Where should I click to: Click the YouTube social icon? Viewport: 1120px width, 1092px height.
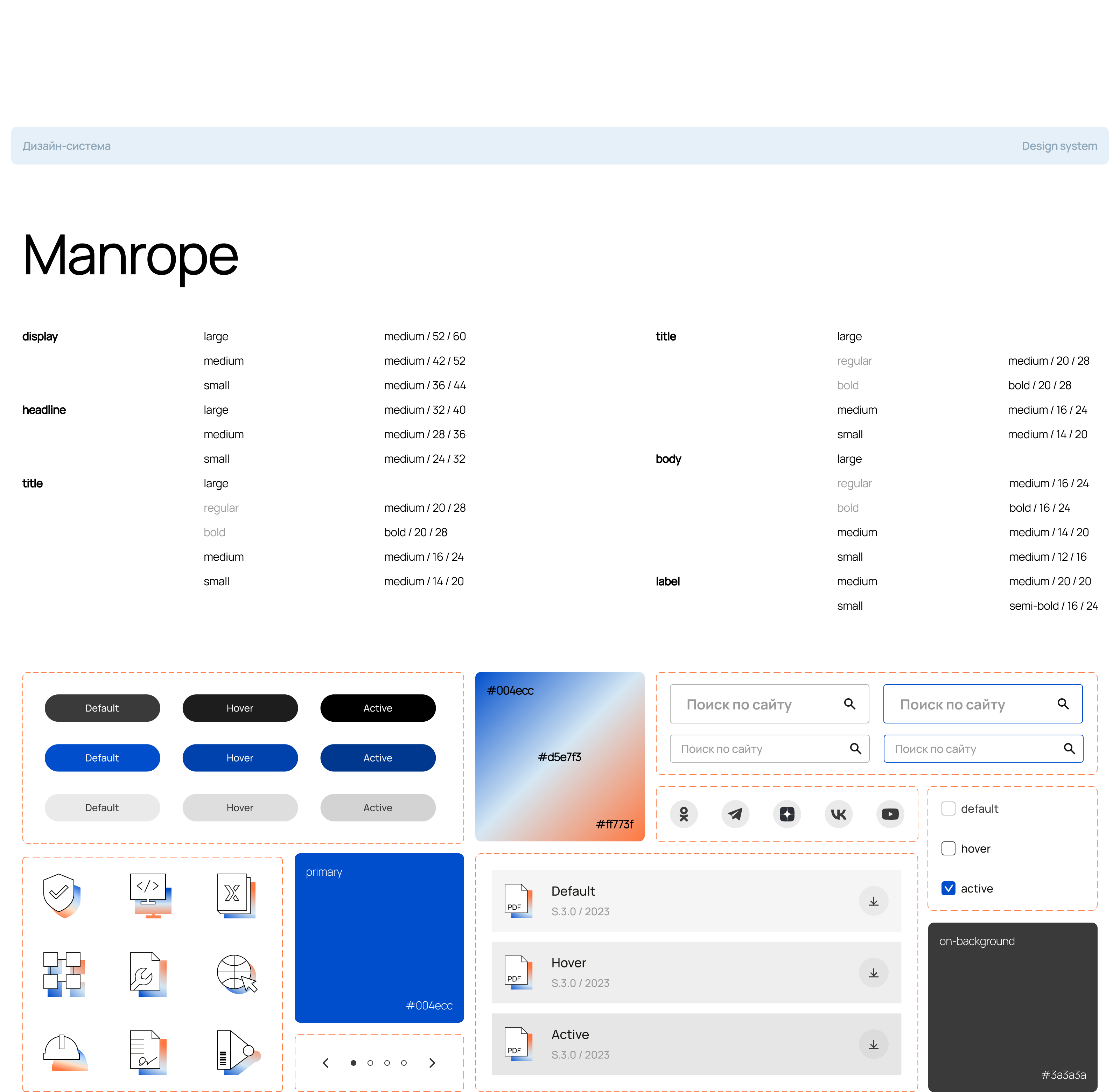pos(890,814)
